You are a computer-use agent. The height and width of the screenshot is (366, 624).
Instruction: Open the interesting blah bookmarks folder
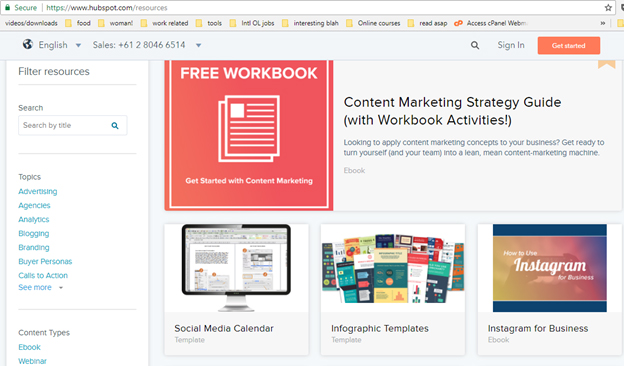coord(310,23)
